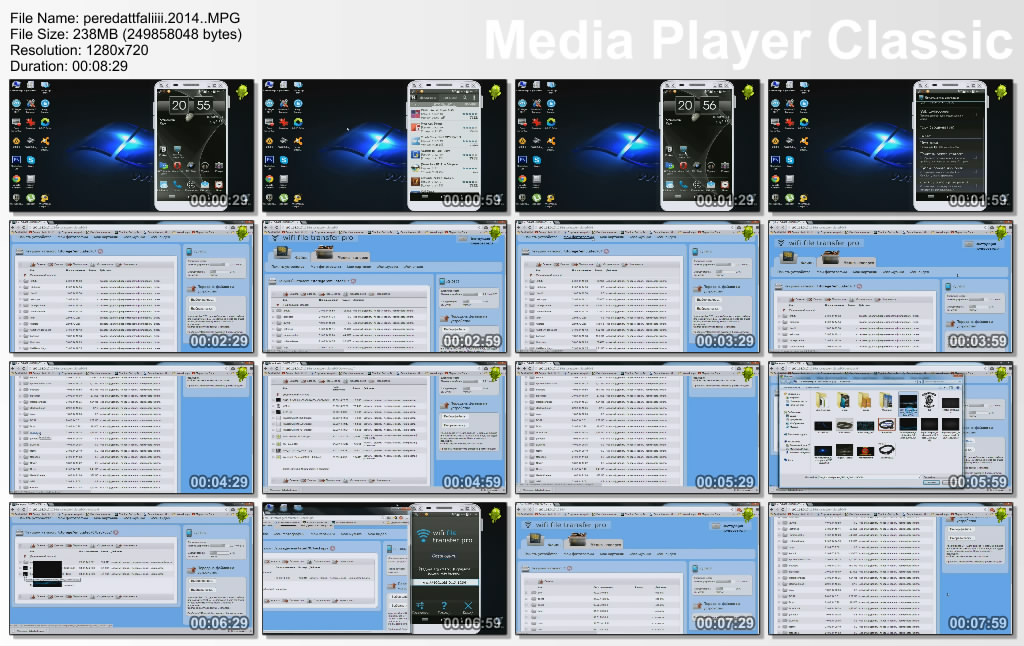
Task: Click Photoshop desktop icon in 00:00:29 frame
Action: click(x=16, y=160)
